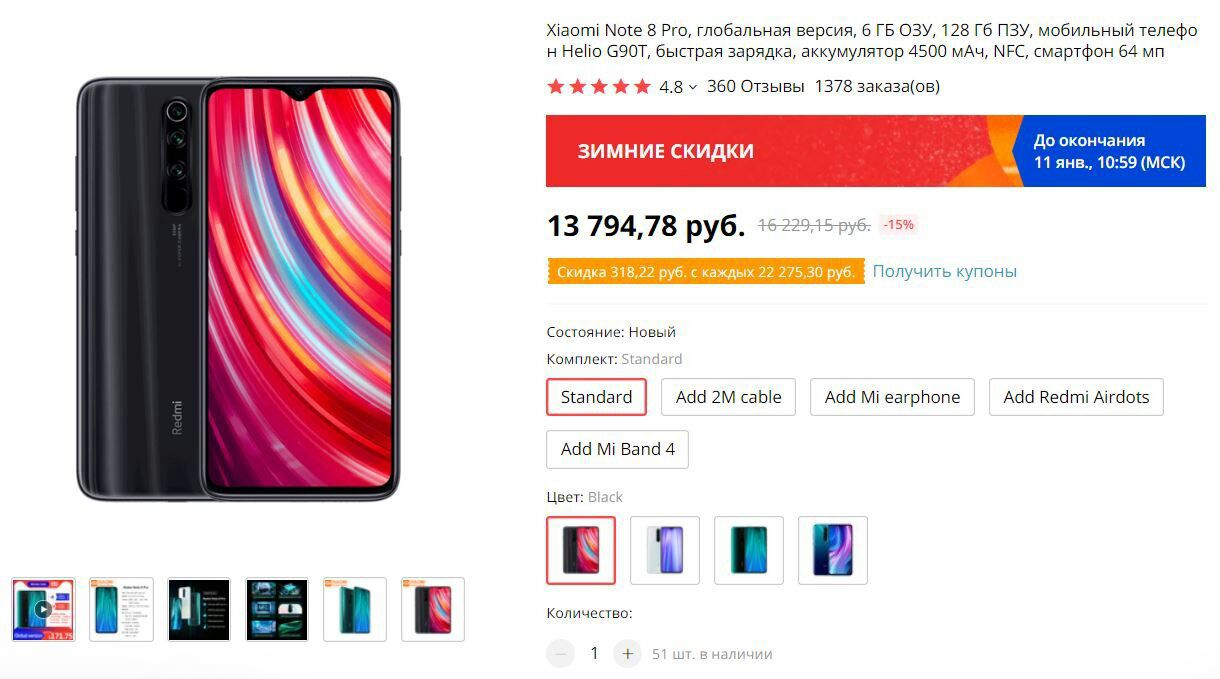Choose the Add Redmi Airdots bundle
The width and height of the screenshot is (1220, 679).
point(1076,397)
